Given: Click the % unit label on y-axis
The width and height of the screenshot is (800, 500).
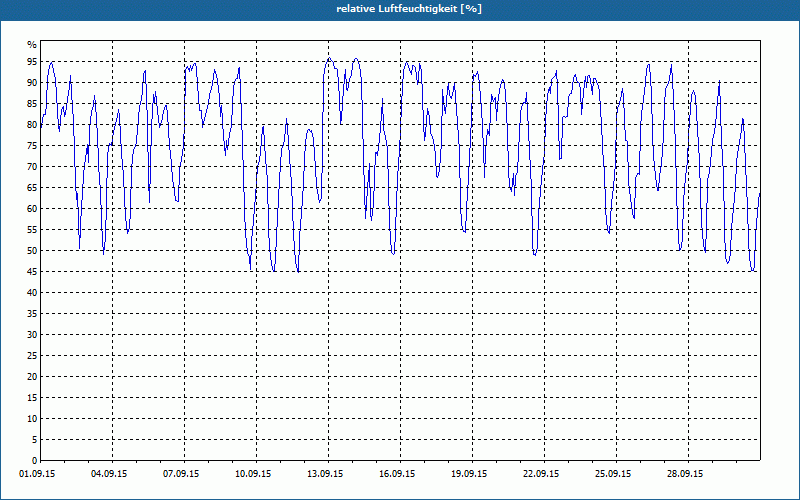Looking at the screenshot, I should (x=32, y=45).
